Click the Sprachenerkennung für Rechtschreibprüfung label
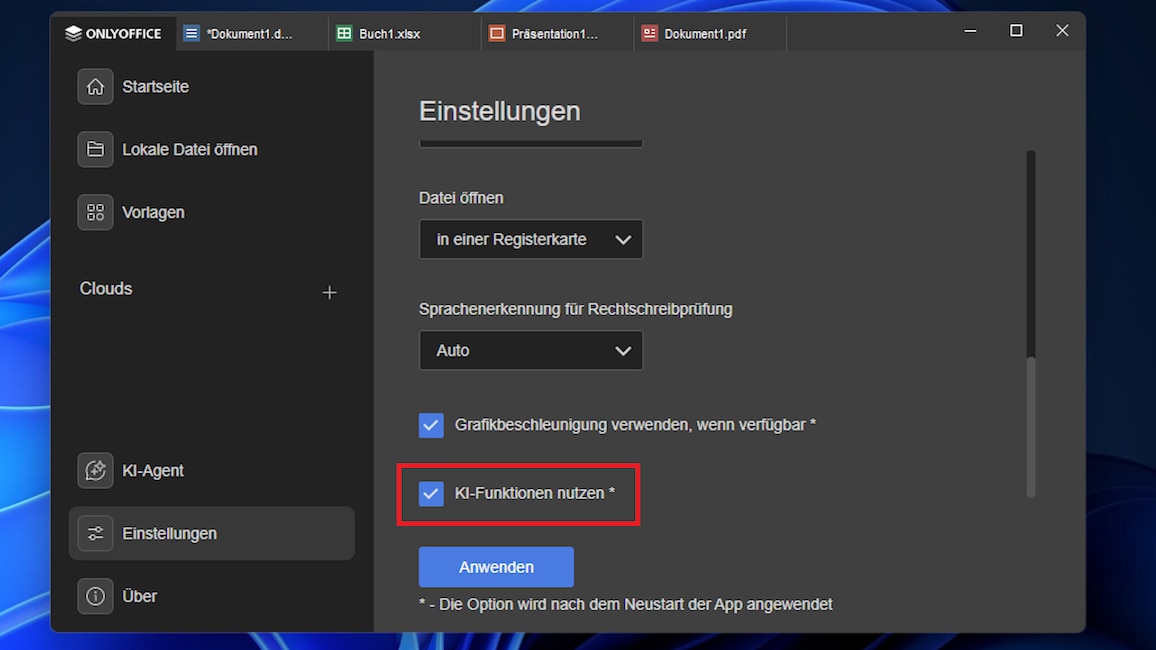 click(x=576, y=309)
